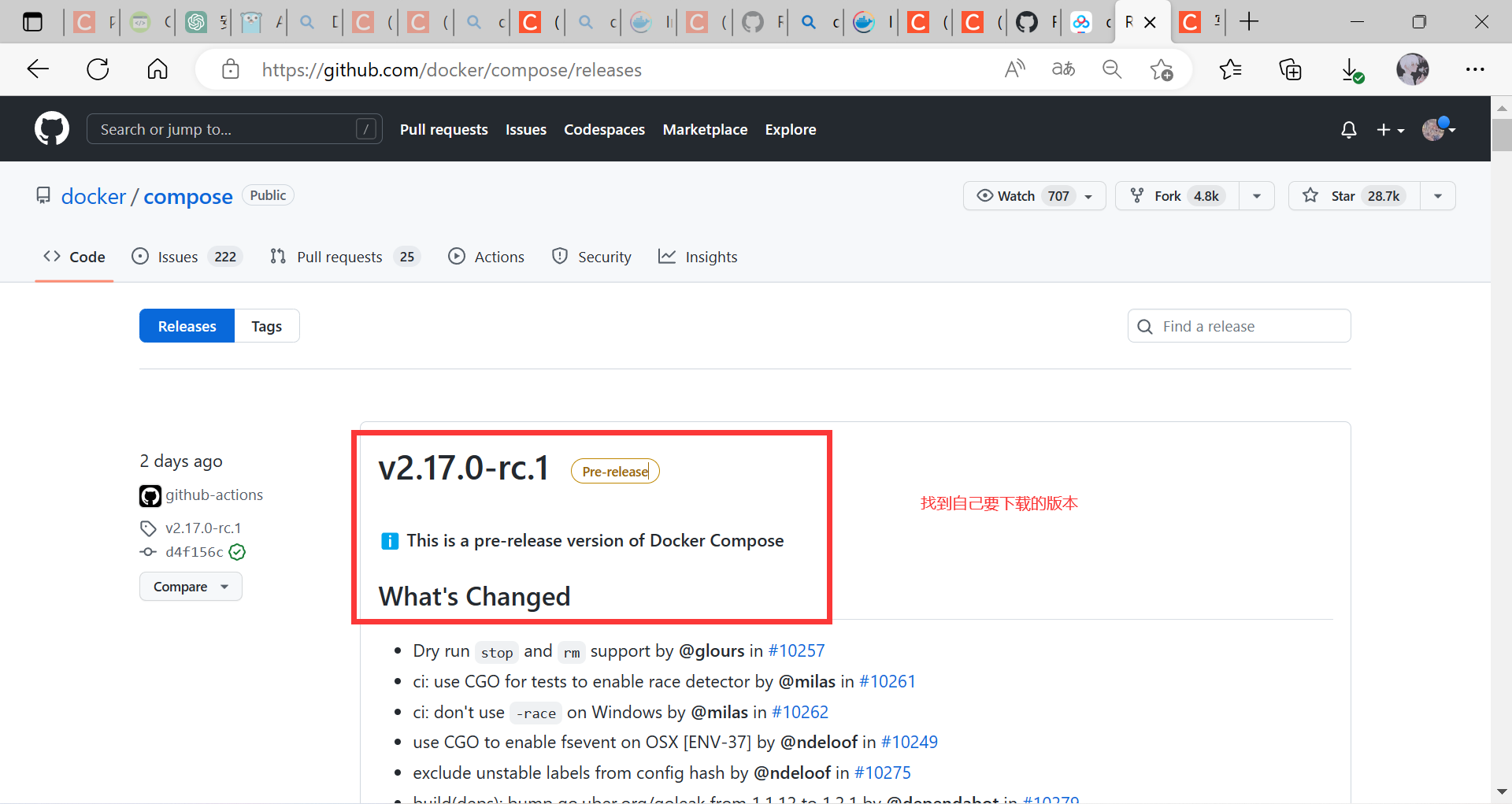Image resolution: width=1512 pixels, height=804 pixels.
Task: Click the browser back arrow
Action: click(38, 69)
